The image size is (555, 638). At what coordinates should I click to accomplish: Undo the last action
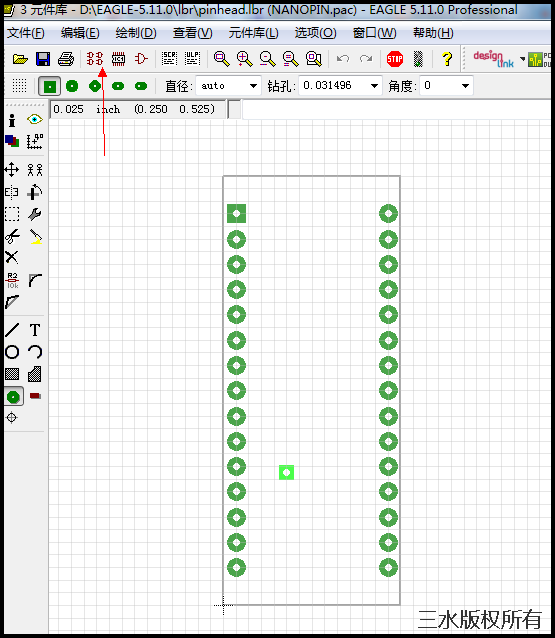tap(343, 59)
